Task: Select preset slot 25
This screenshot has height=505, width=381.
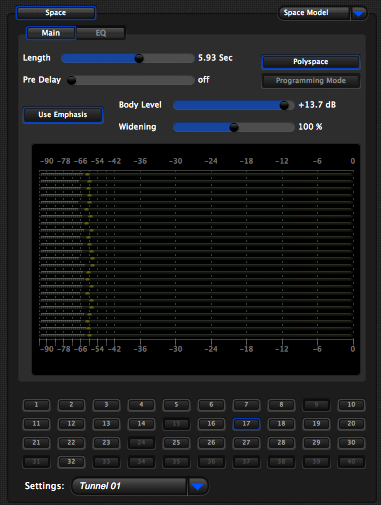Action: point(176,443)
